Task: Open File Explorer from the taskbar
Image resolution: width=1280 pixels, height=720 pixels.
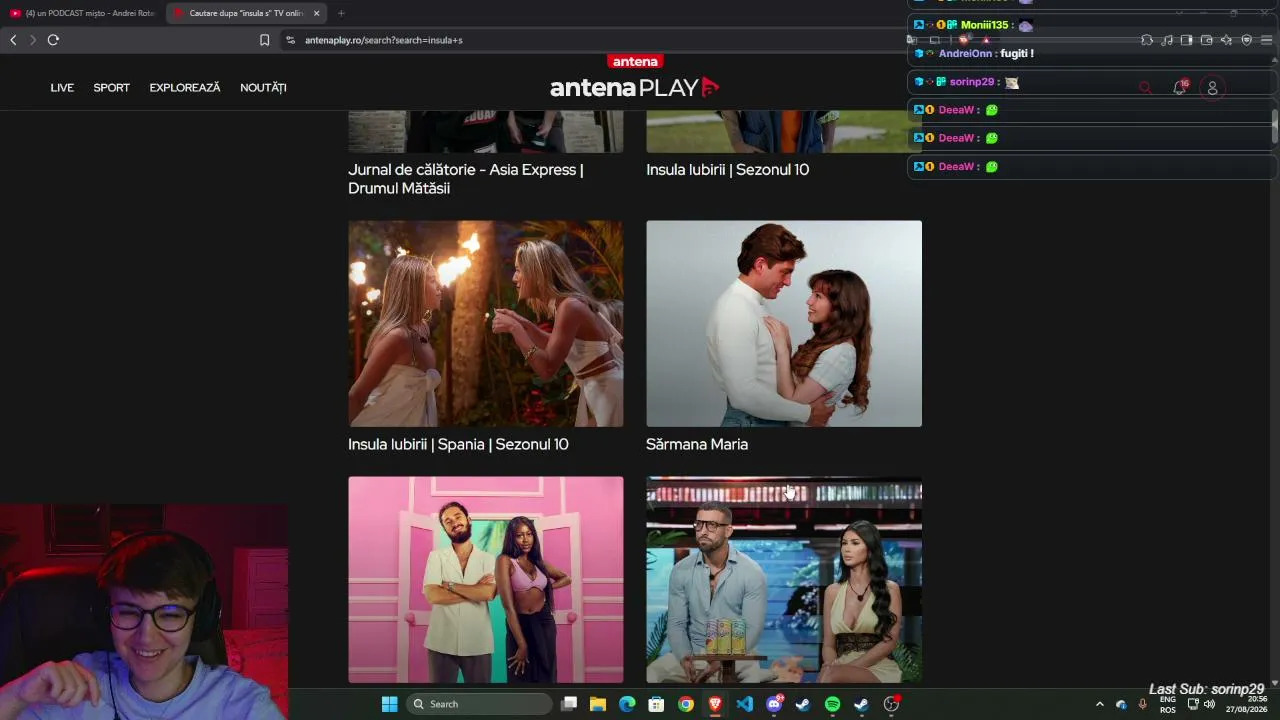Action: [x=598, y=704]
